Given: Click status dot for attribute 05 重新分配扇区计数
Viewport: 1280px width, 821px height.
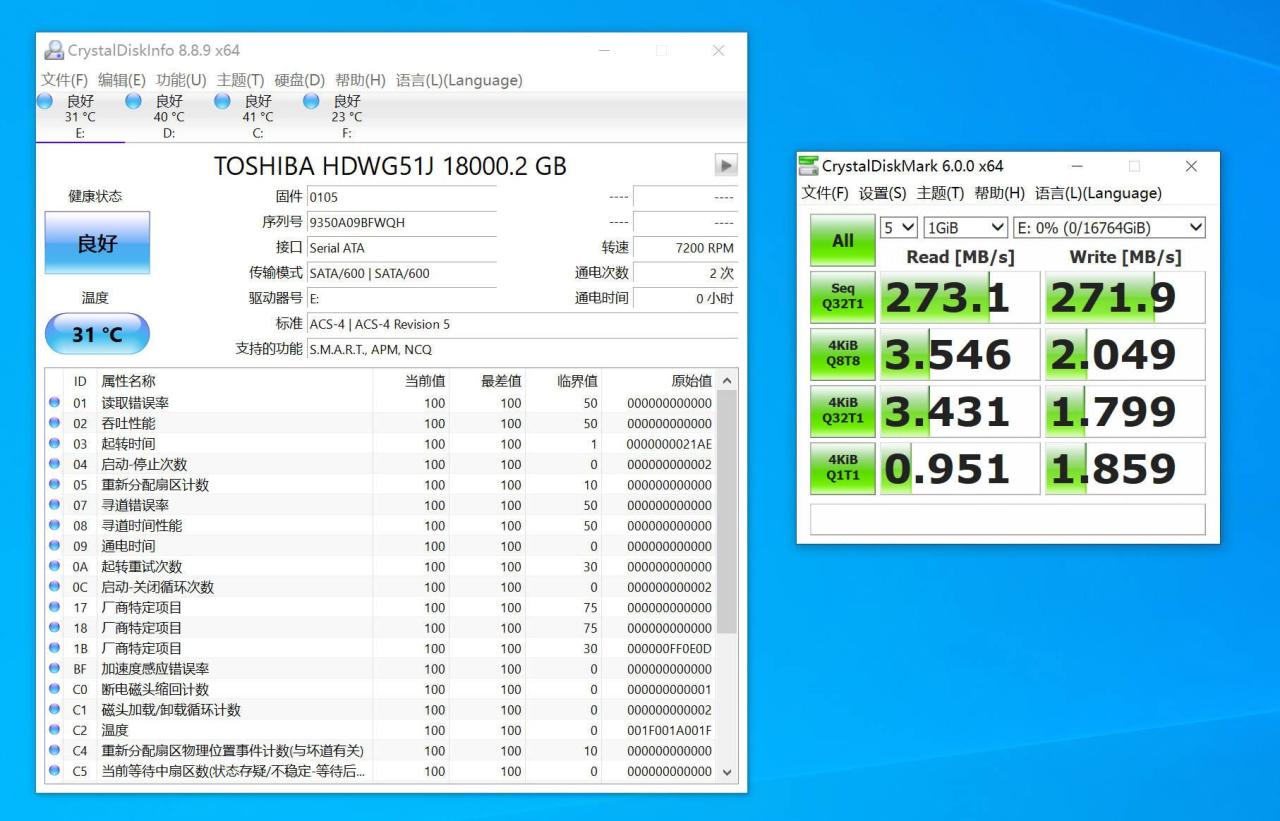Looking at the screenshot, I should coord(54,485).
